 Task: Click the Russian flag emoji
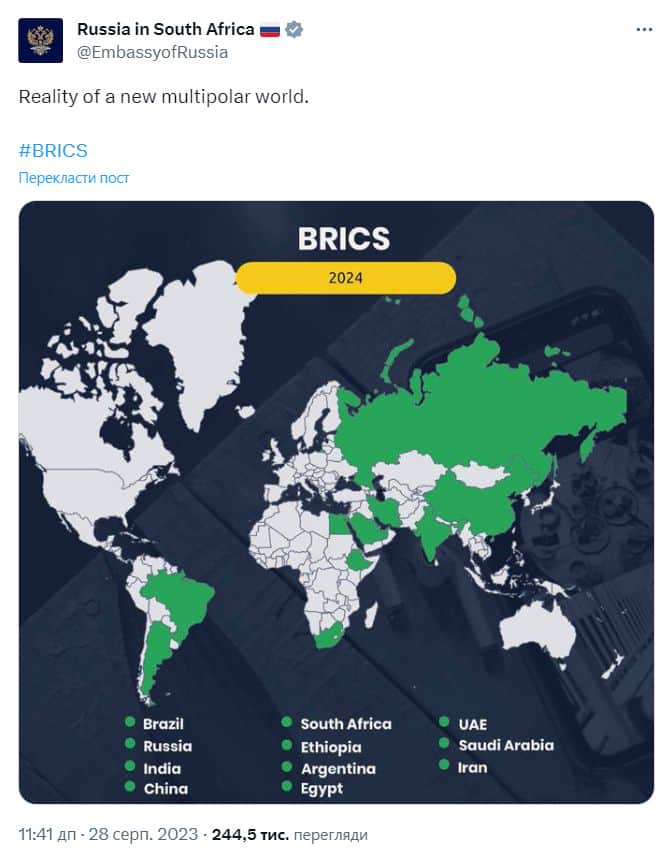270,29
